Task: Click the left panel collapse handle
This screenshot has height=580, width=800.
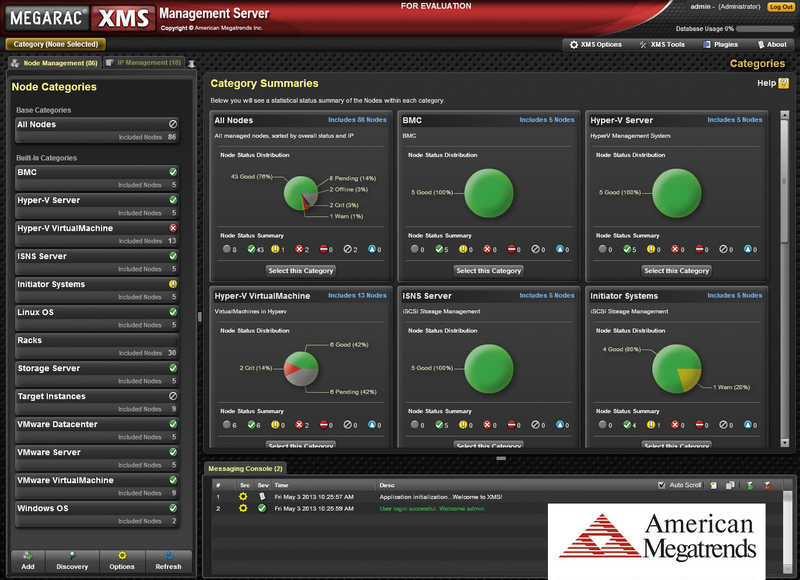Action: 199,317
